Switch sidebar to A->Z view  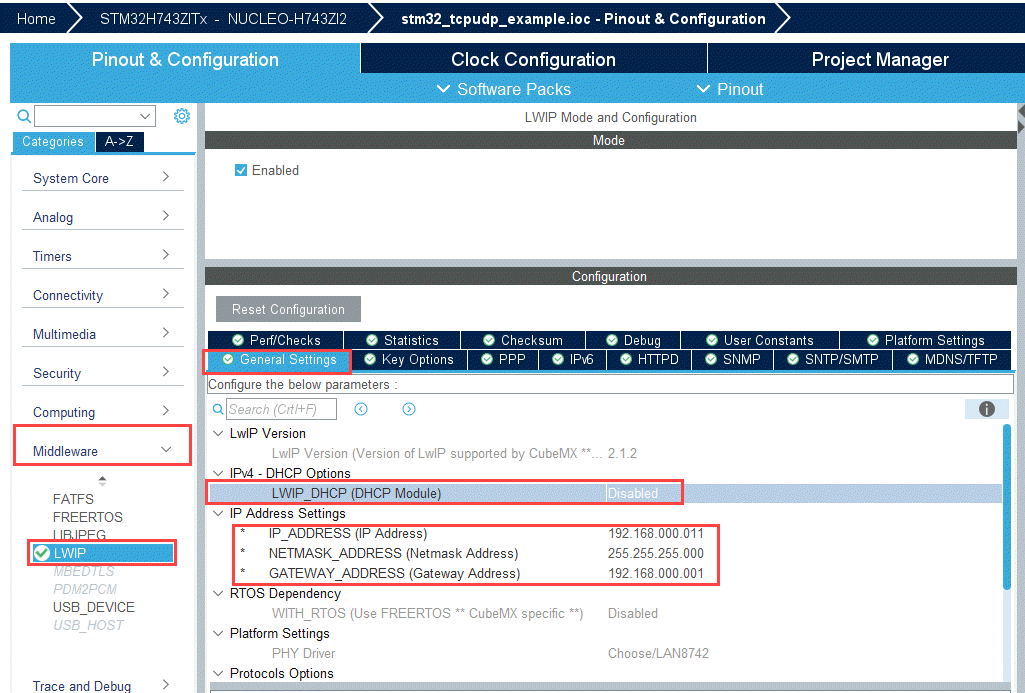click(x=119, y=141)
